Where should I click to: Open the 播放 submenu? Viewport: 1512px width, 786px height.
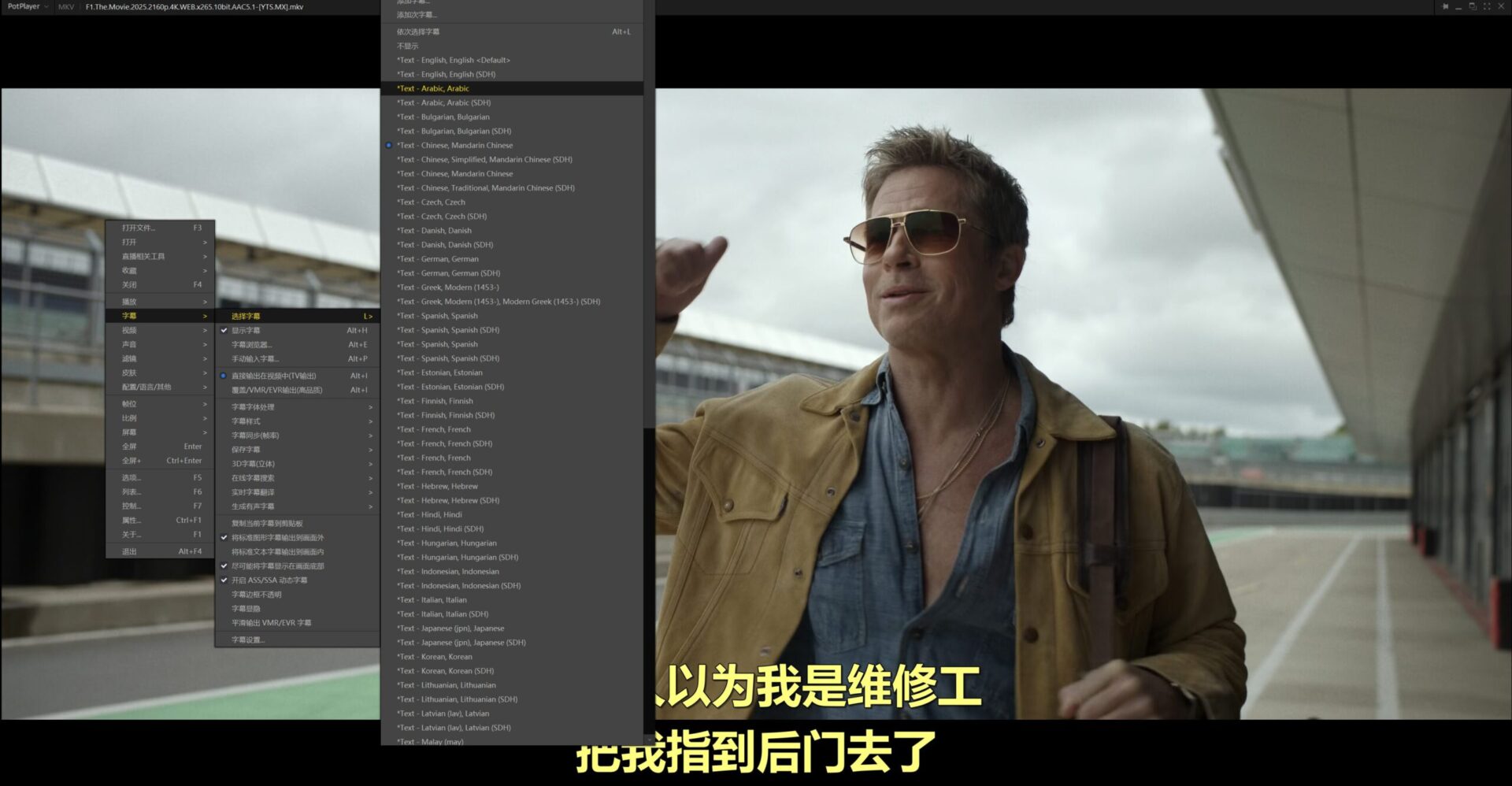click(x=161, y=302)
